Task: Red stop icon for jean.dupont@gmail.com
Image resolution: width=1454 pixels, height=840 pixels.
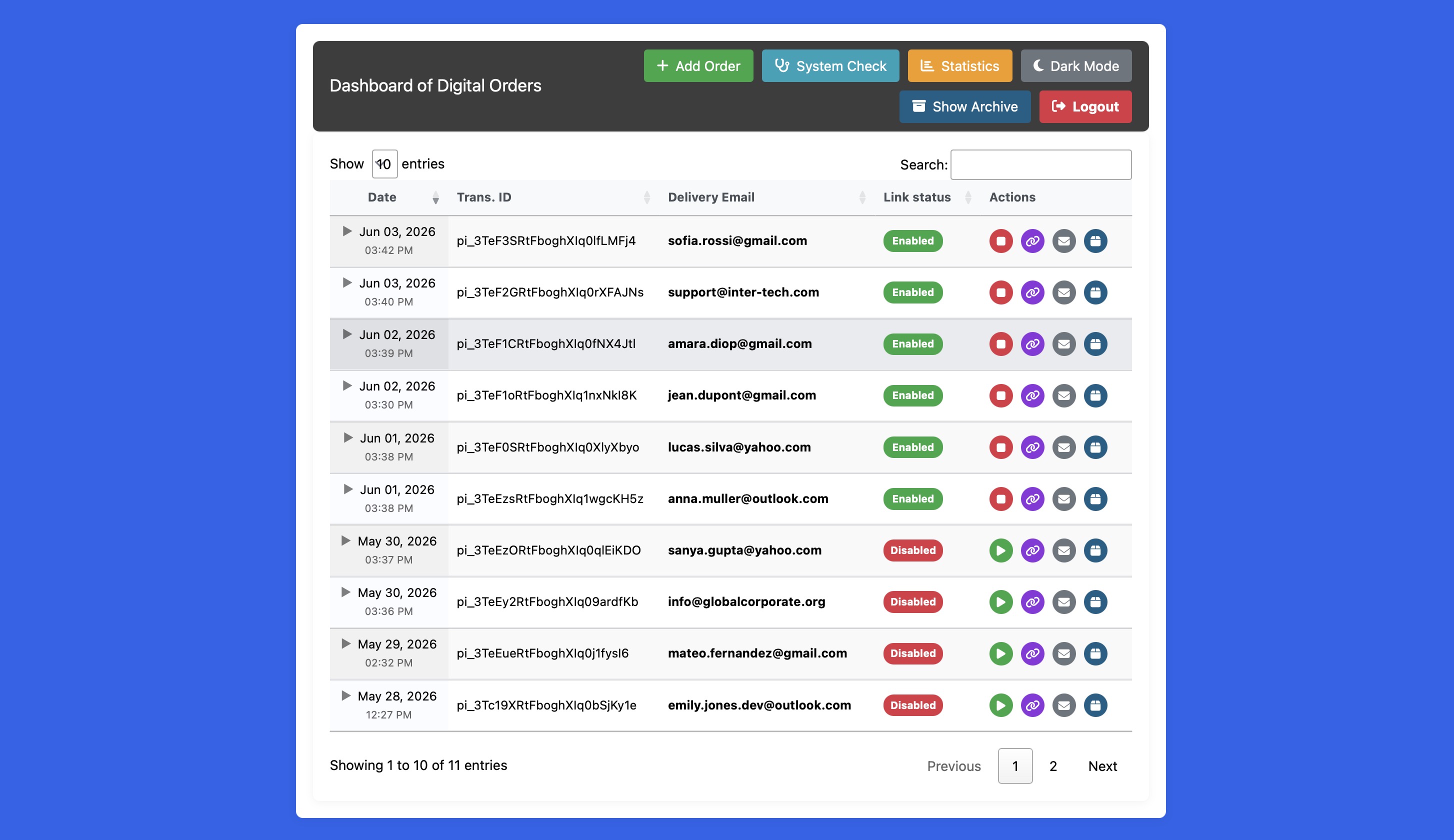Action: (x=1000, y=395)
